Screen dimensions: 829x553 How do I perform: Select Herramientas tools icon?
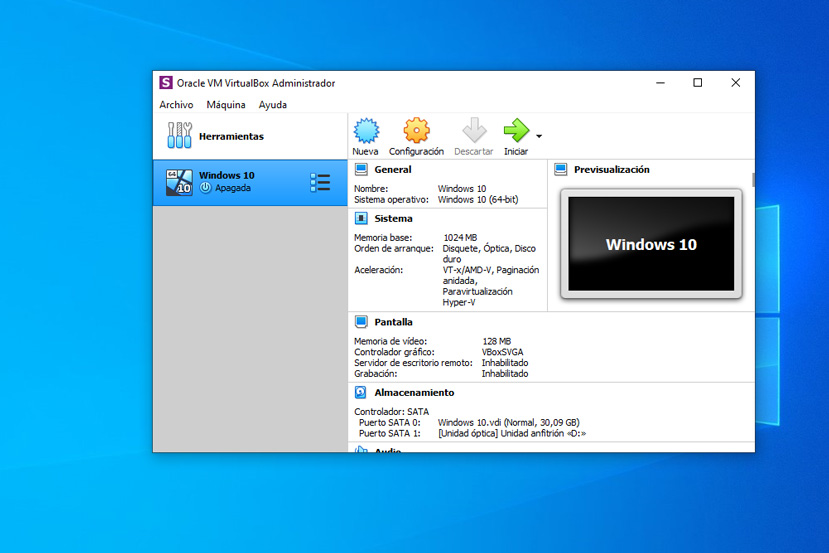[x=179, y=136]
